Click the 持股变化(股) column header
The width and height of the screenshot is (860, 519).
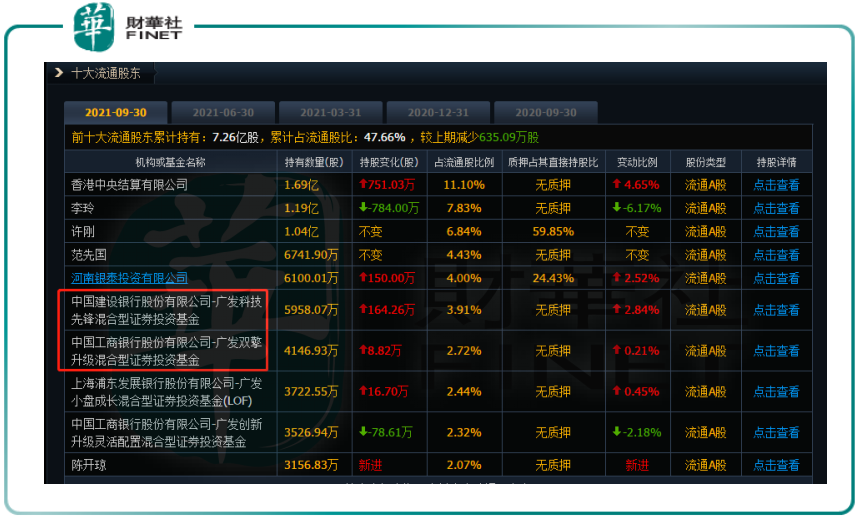pos(389,162)
